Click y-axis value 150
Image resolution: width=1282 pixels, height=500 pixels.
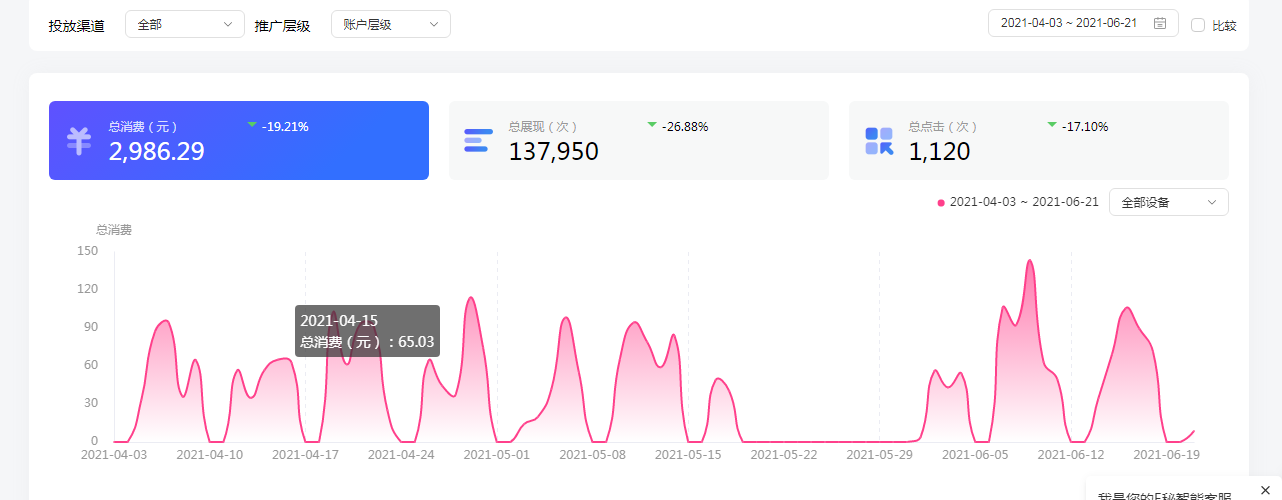click(x=88, y=251)
